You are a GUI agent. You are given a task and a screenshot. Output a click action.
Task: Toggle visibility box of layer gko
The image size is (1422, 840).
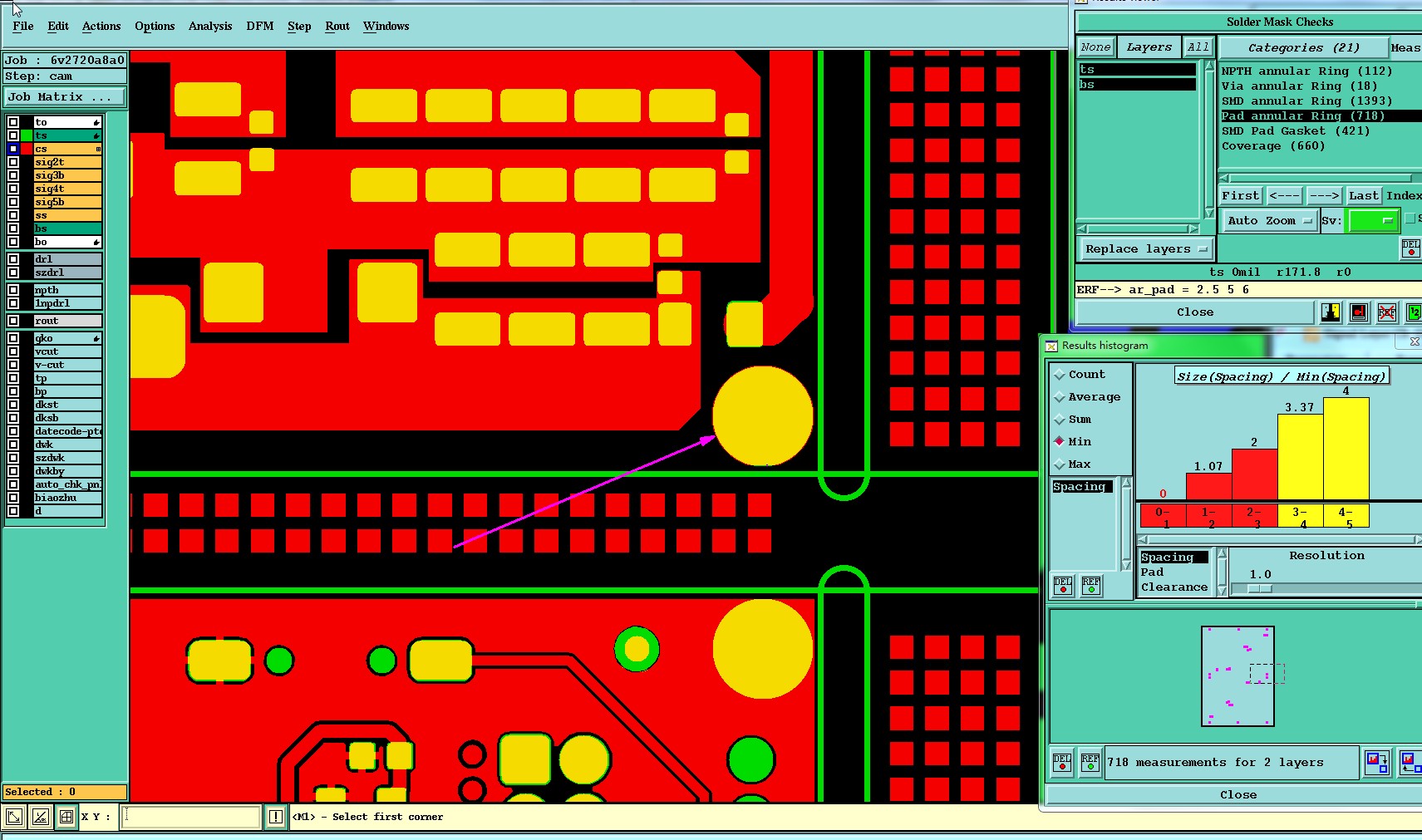coord(13,338)
